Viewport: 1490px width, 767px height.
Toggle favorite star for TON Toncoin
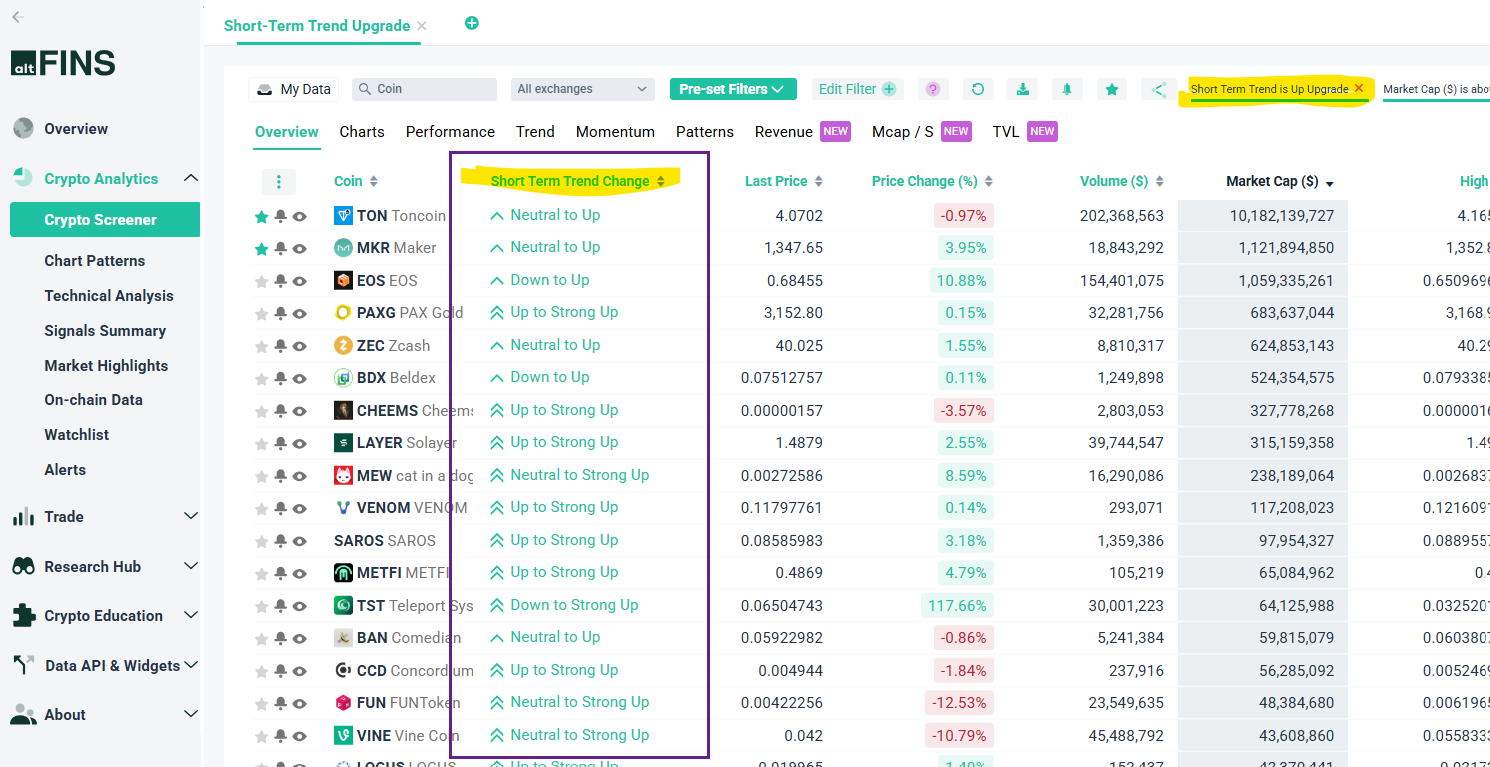tap(261, 216)
